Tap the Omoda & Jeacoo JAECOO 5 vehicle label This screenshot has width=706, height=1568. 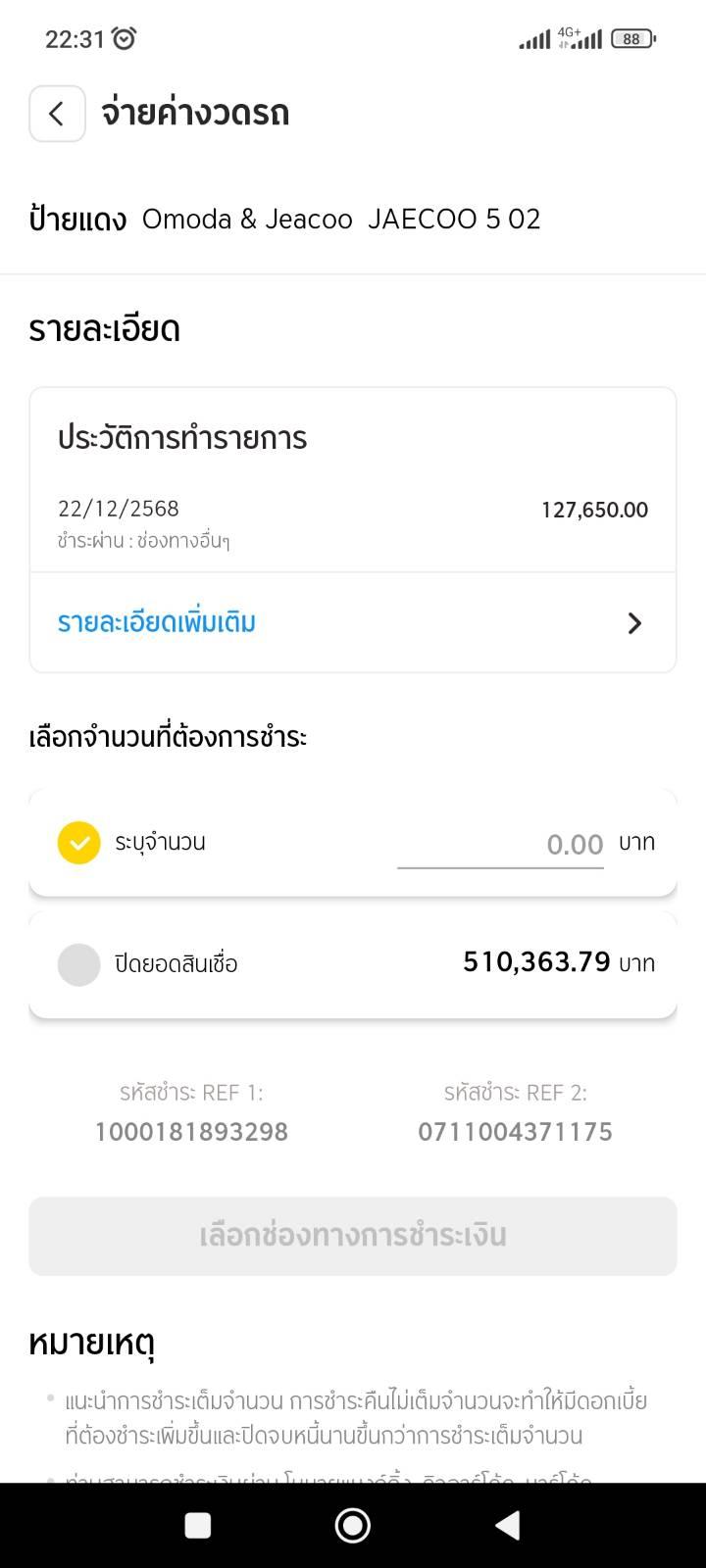click(x=341, y=219)
